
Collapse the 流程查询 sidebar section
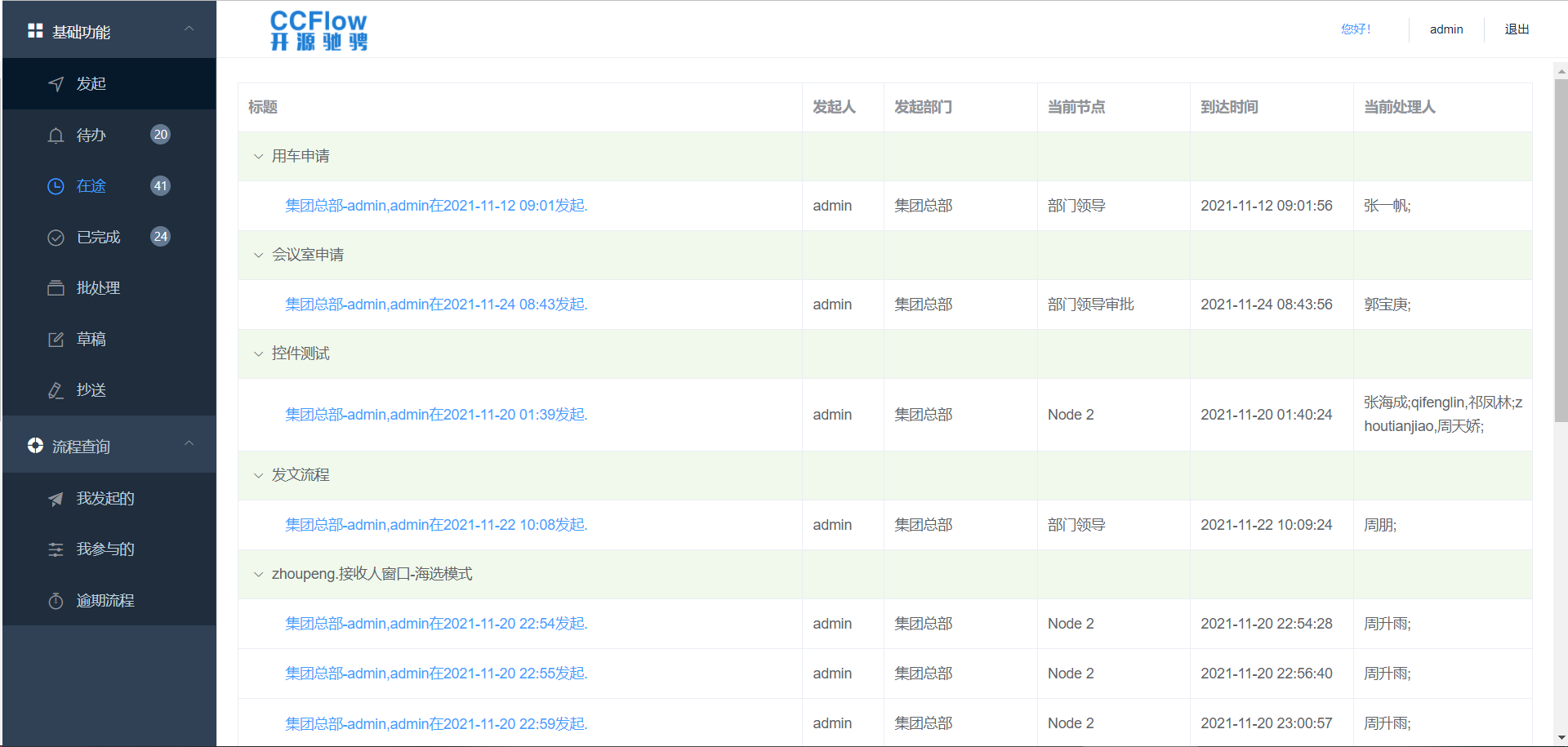pos(189,444)
